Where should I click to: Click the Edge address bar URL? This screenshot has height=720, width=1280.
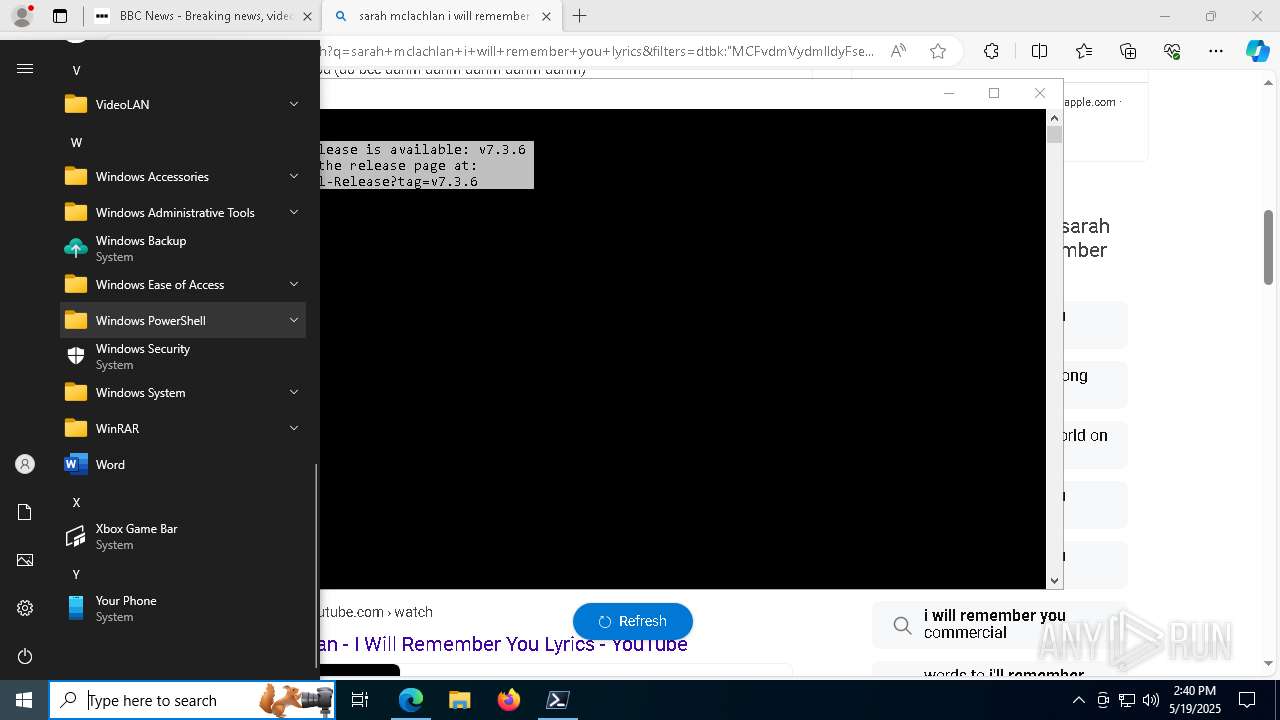[x=598, y=51]
